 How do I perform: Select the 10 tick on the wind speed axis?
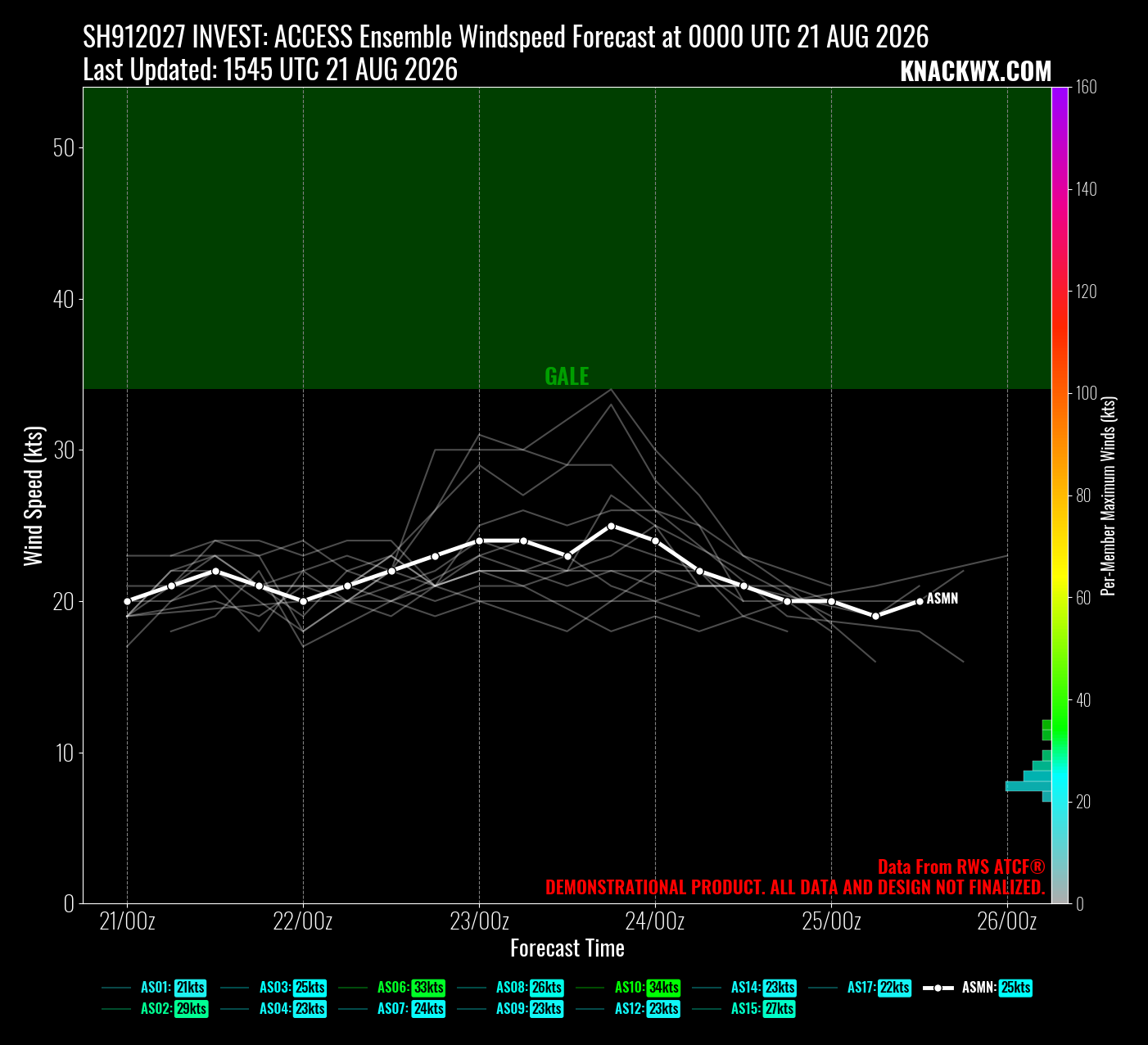[x=63, y=753]
